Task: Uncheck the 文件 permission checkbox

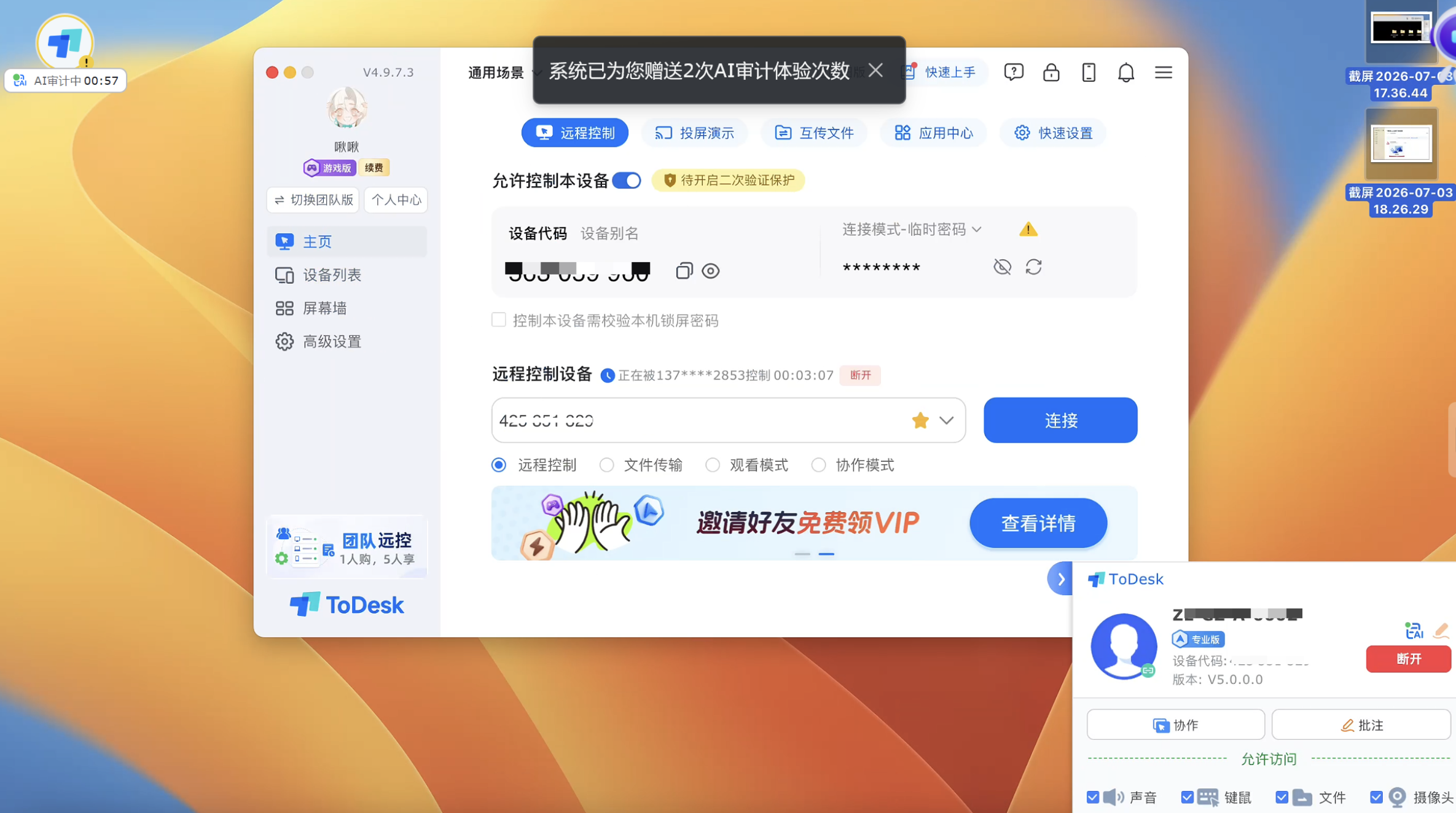Action: (x=1282, y=797)
